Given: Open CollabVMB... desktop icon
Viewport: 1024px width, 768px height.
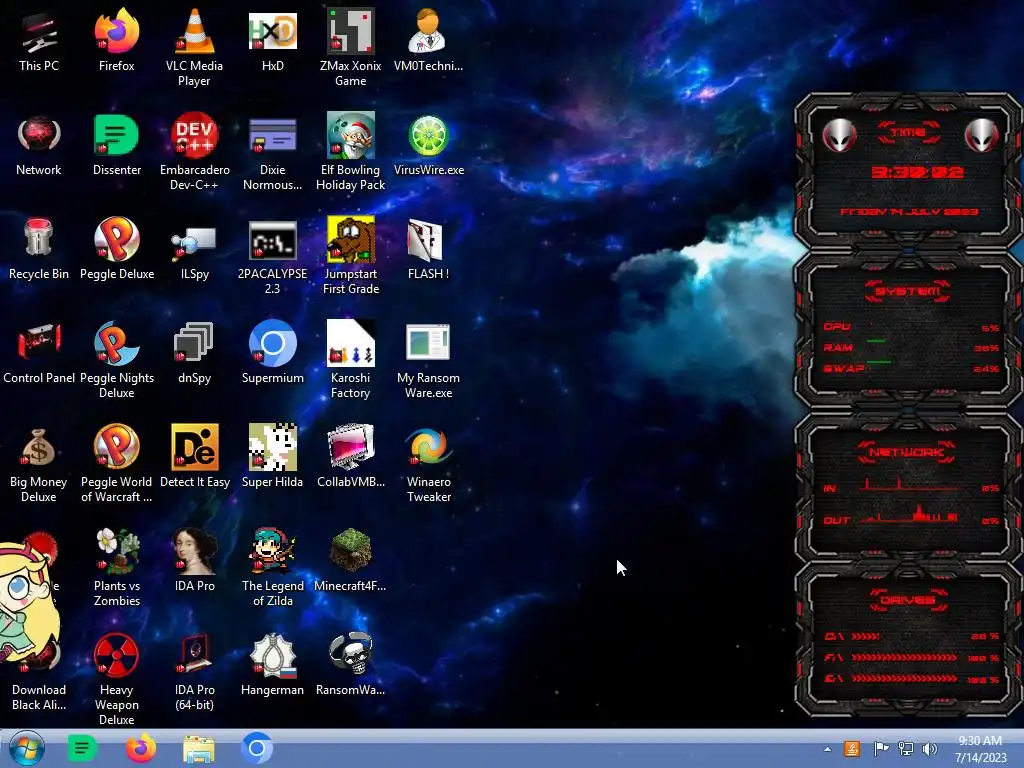Looking at the screenshot, I should [x=351, y=457].
